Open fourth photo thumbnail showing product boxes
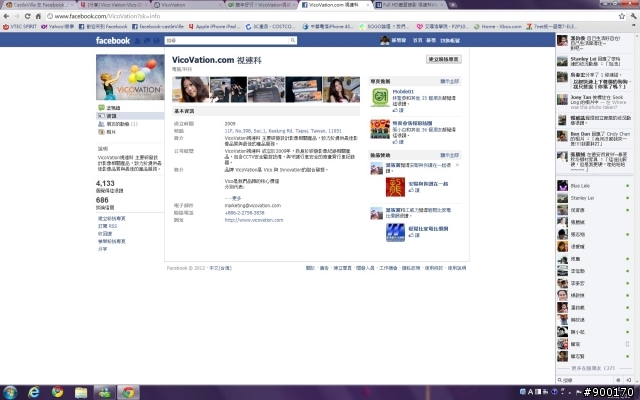Image resolution: width=640 pixels, height=400 pixels. point(304,89)
